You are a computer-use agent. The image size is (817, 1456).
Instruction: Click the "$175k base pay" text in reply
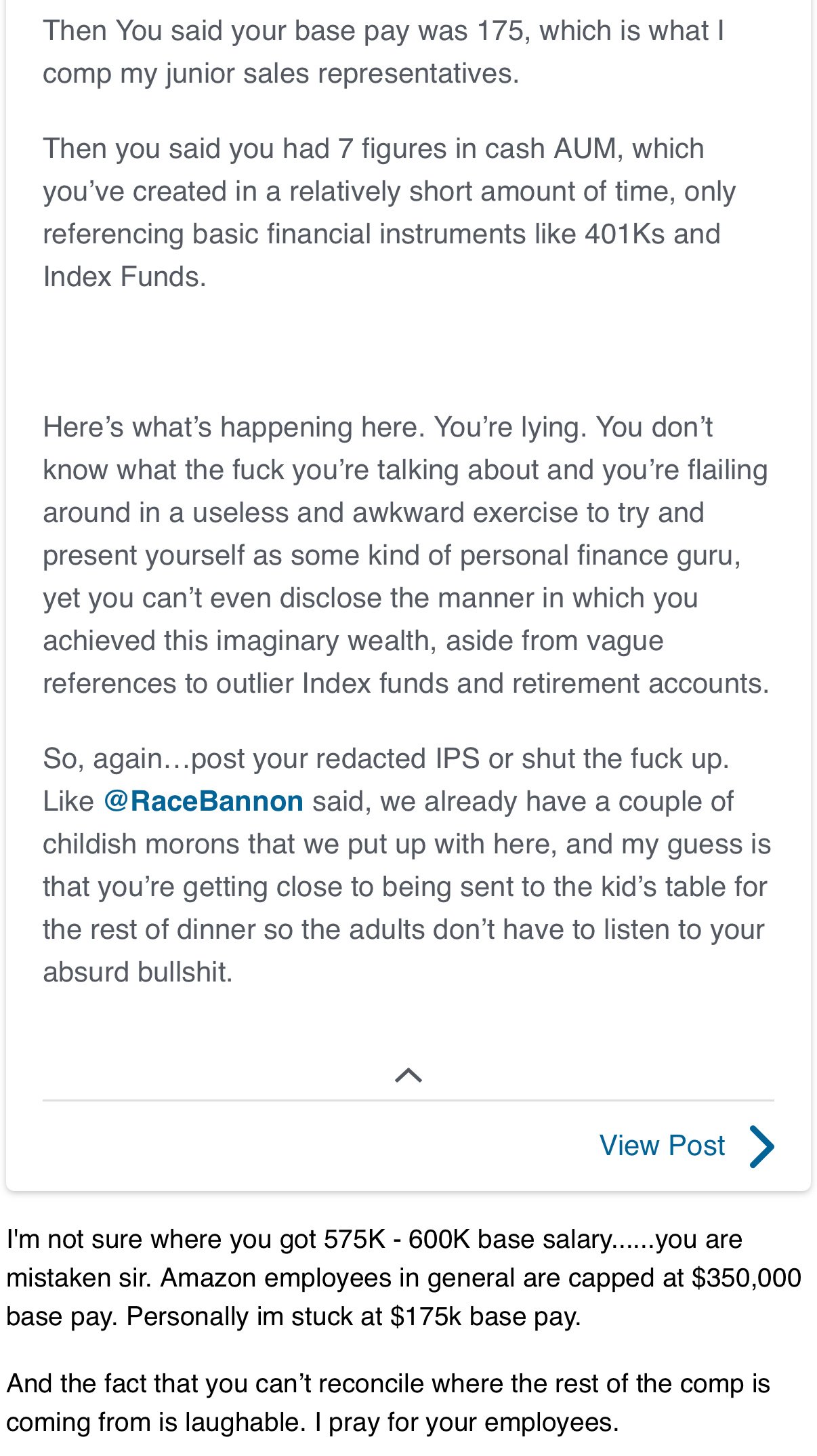point(485,1316)
